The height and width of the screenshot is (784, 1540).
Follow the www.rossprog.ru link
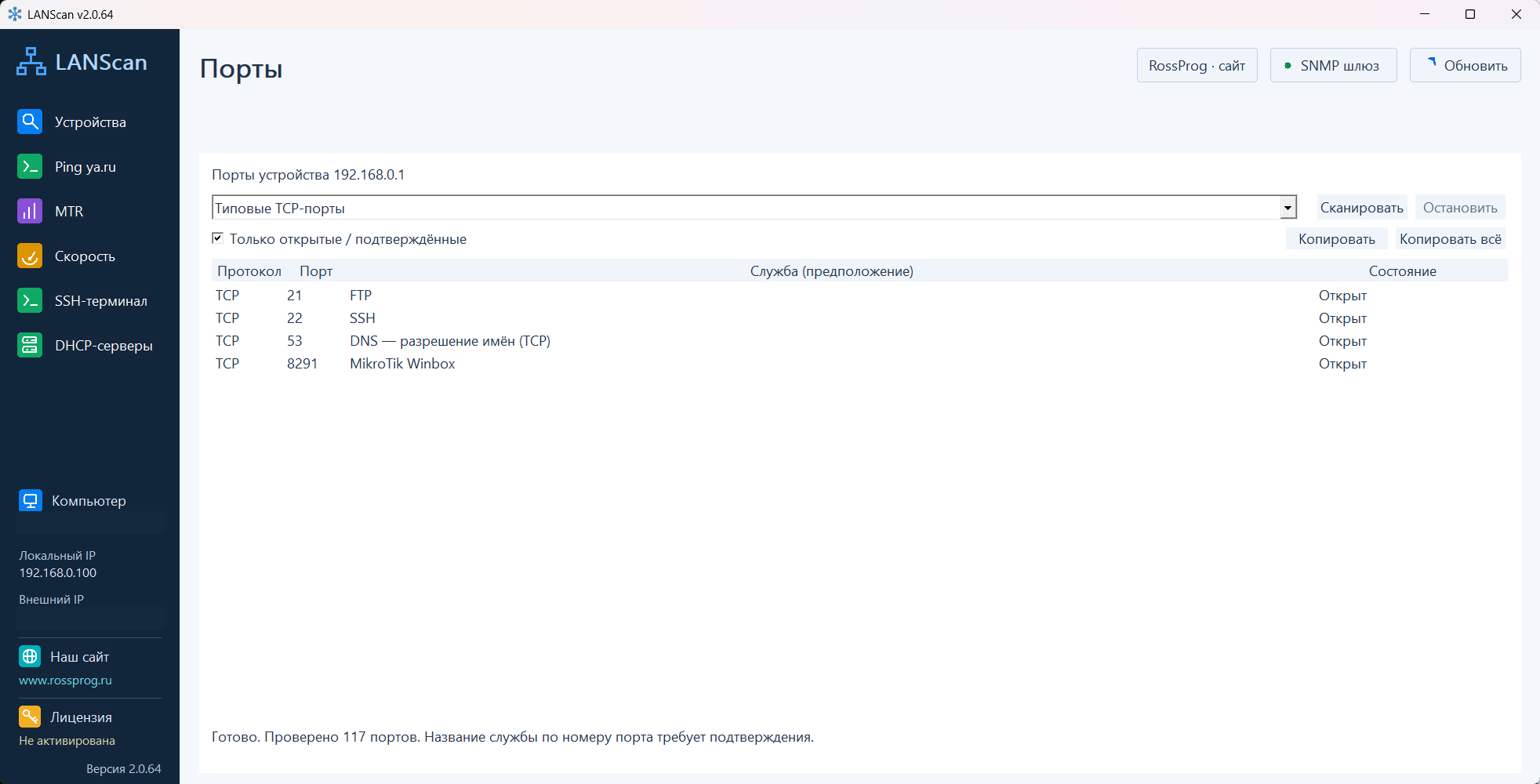(65, 681)
